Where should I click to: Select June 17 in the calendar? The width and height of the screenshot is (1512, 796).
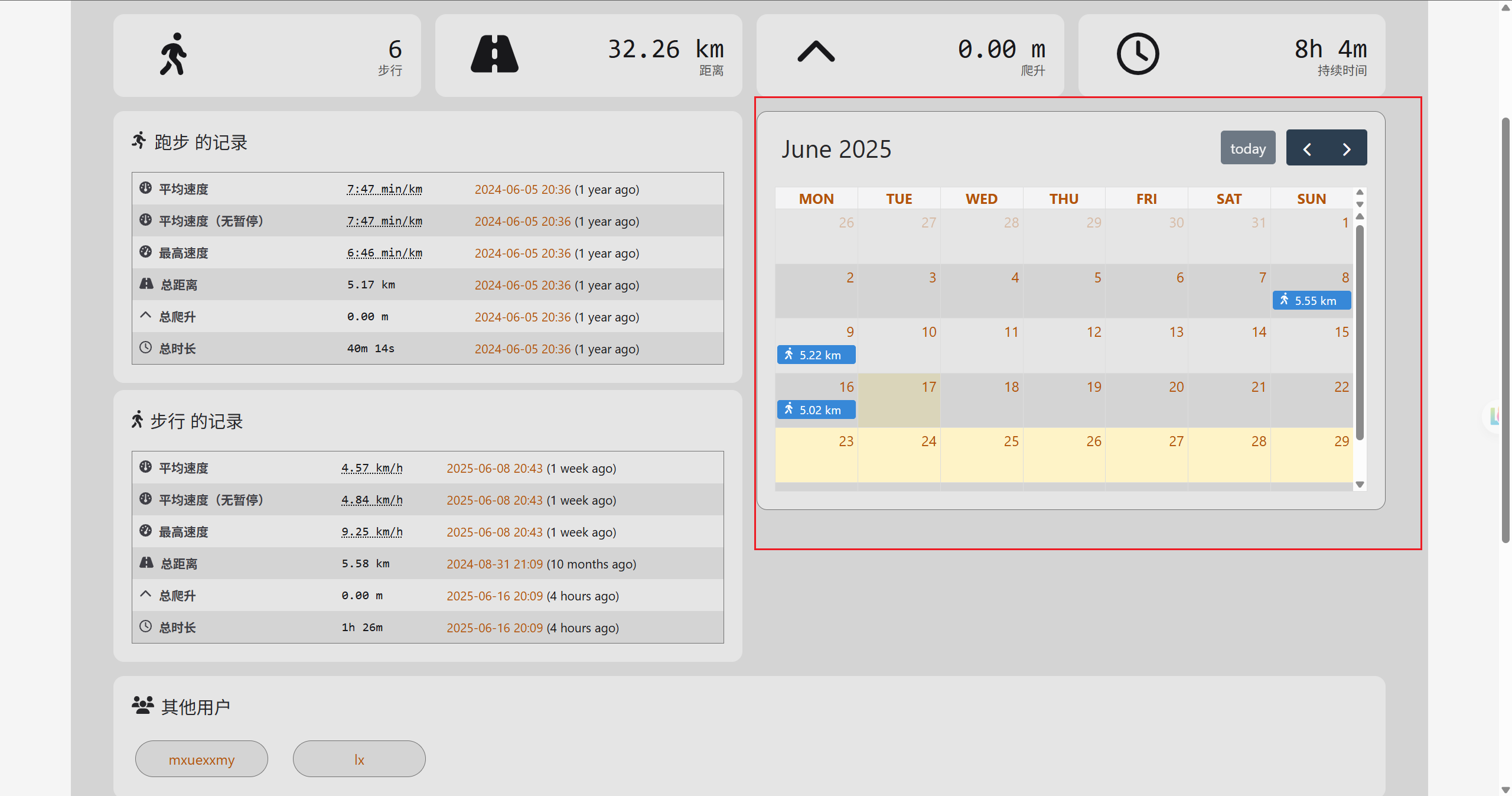click(x=899, y=400)
